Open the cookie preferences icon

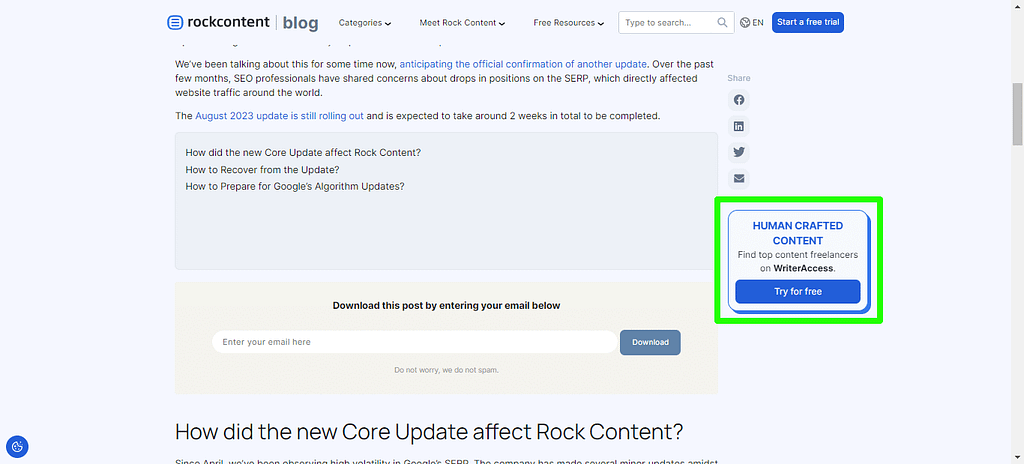(x=17, y=446)
